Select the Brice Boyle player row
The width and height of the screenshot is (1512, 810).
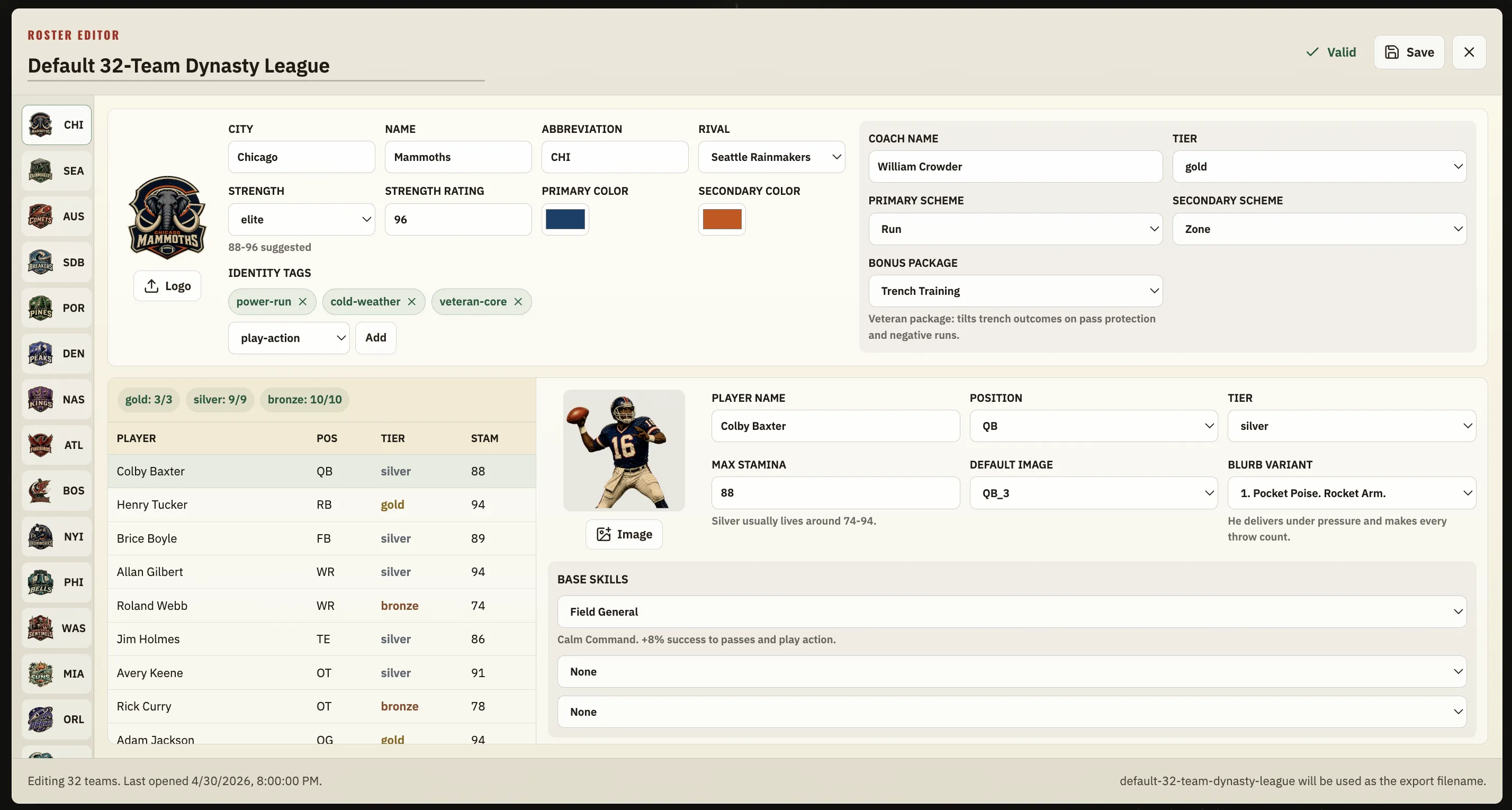(x=322, y=538)
